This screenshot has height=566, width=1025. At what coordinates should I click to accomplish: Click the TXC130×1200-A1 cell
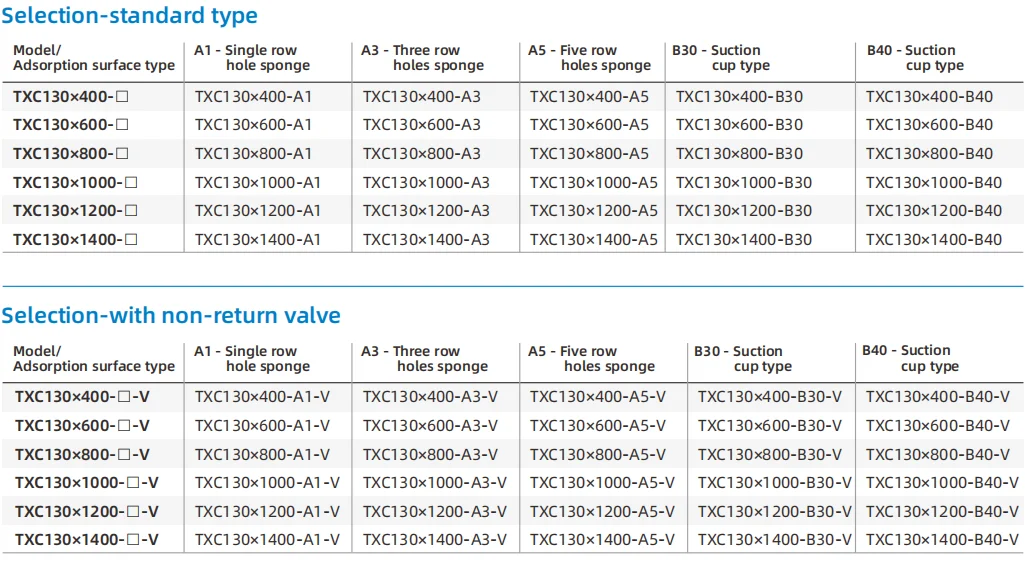click(257, 211)
